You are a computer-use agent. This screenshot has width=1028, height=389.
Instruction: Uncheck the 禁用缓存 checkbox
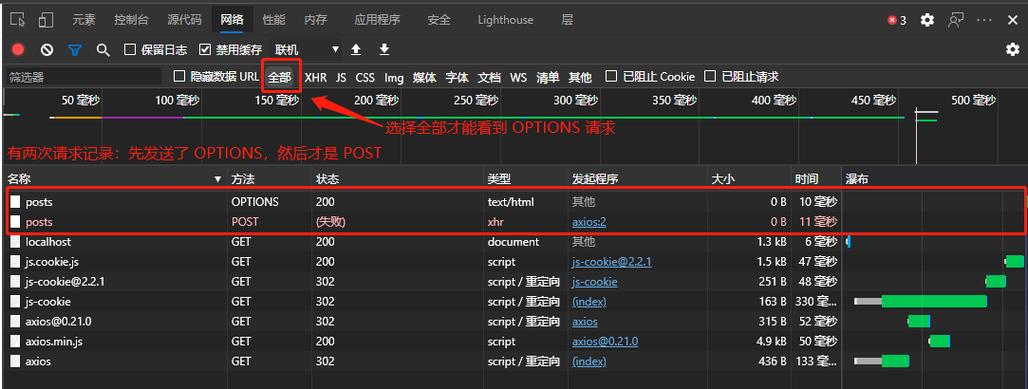tap(205, 49)
